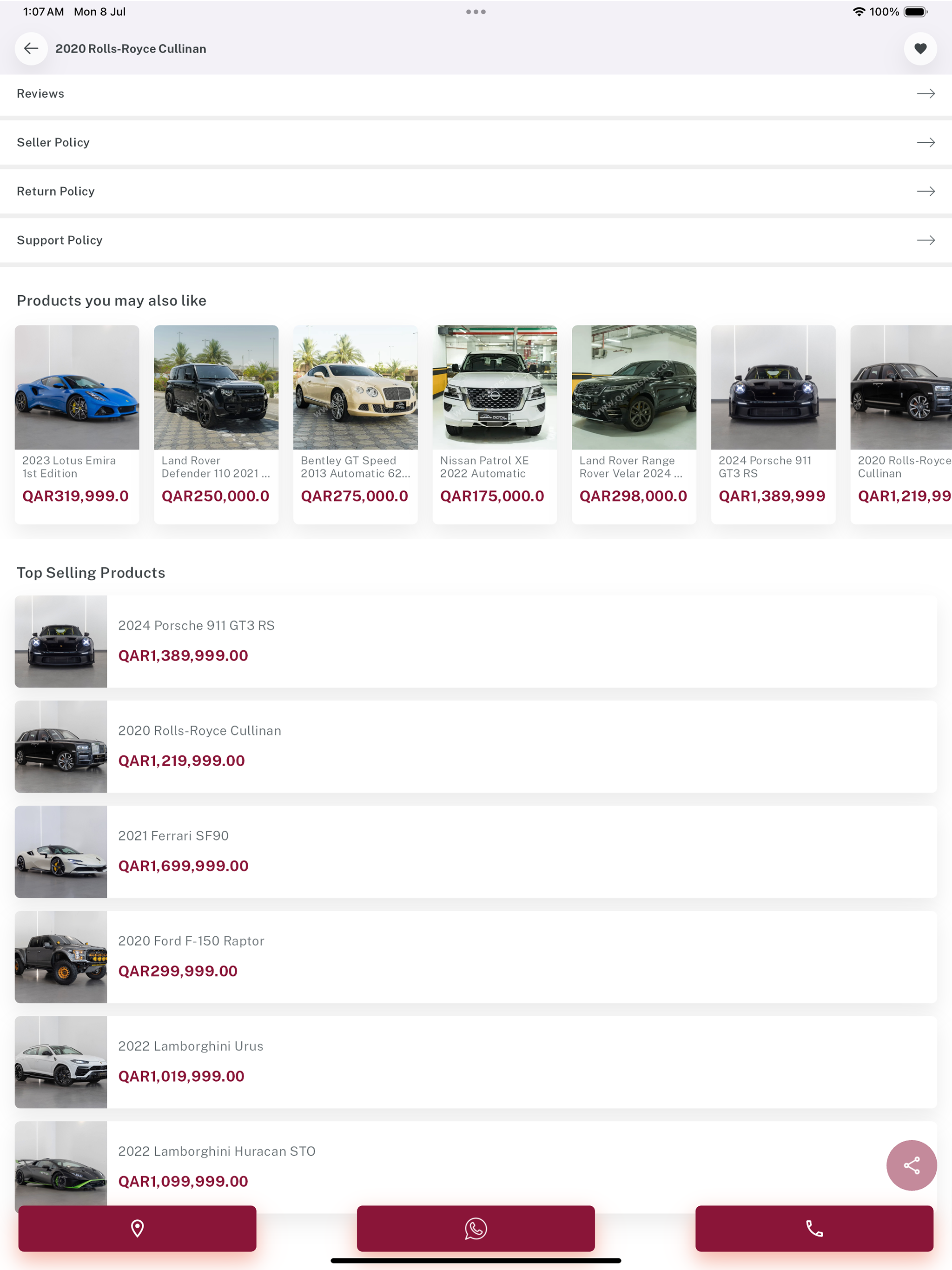Select QAR1,699,999.00 Ferrari price

[x=183, y=866]
